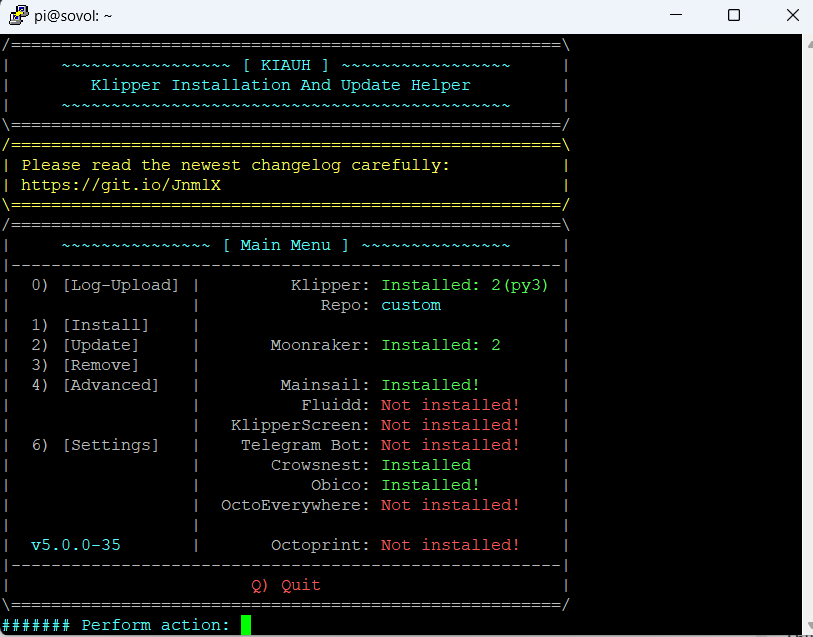Click the 'pi@sovol: ~' window title
The width and height of the screenshot is (813, 637).
(x=73, y=16)
